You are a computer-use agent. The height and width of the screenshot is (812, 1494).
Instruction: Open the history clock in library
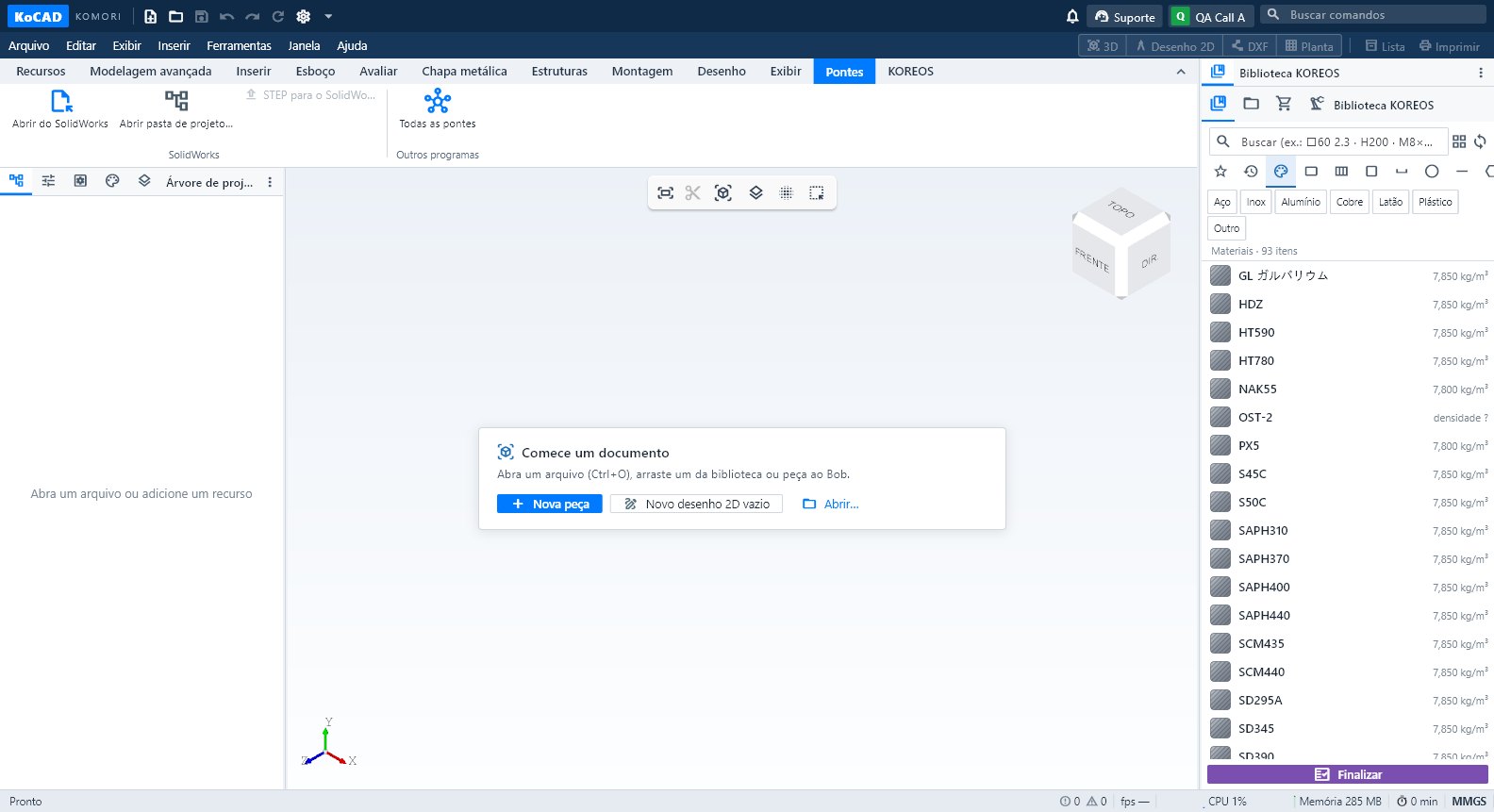[1251, 171]
